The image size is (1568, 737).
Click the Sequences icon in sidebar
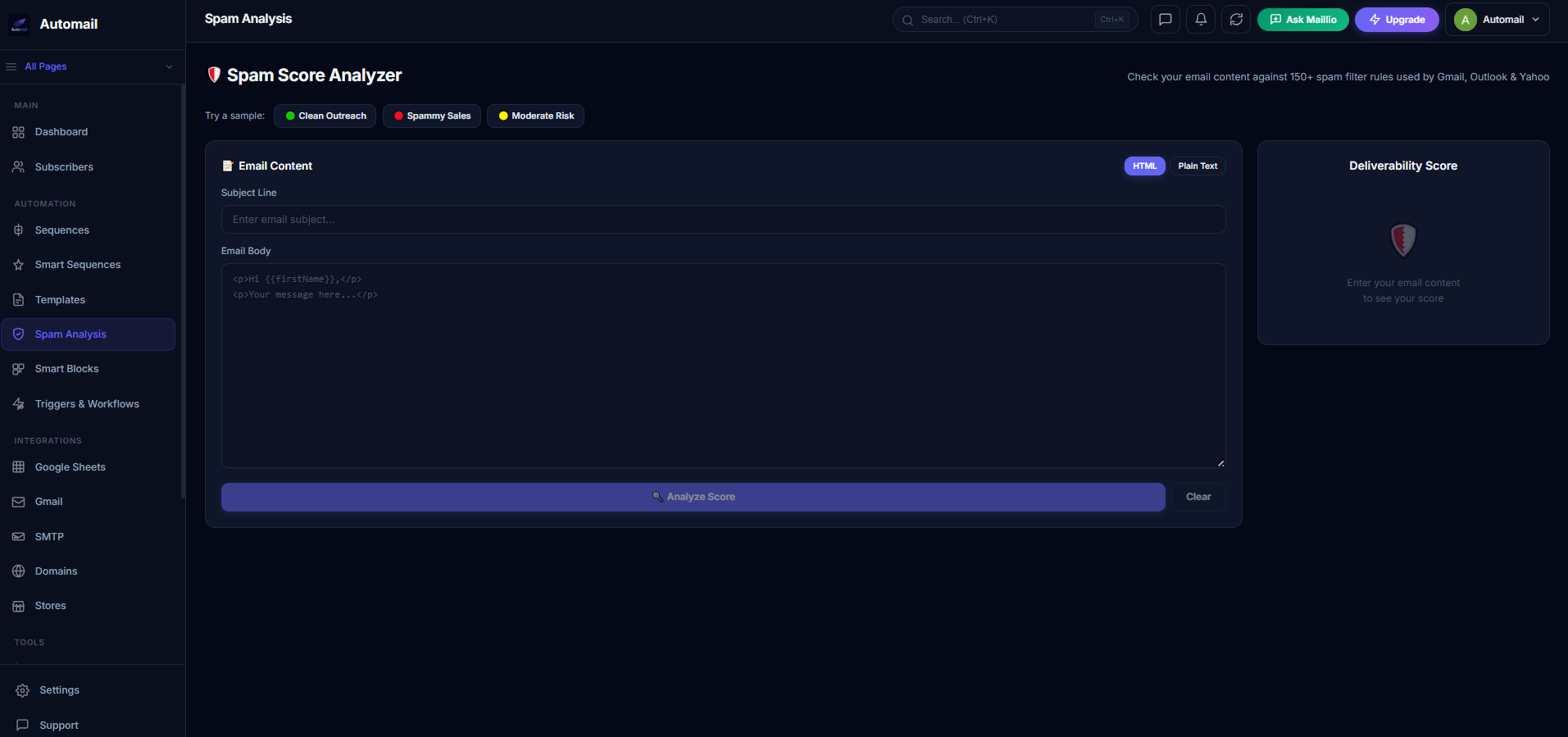coord(18,230)
